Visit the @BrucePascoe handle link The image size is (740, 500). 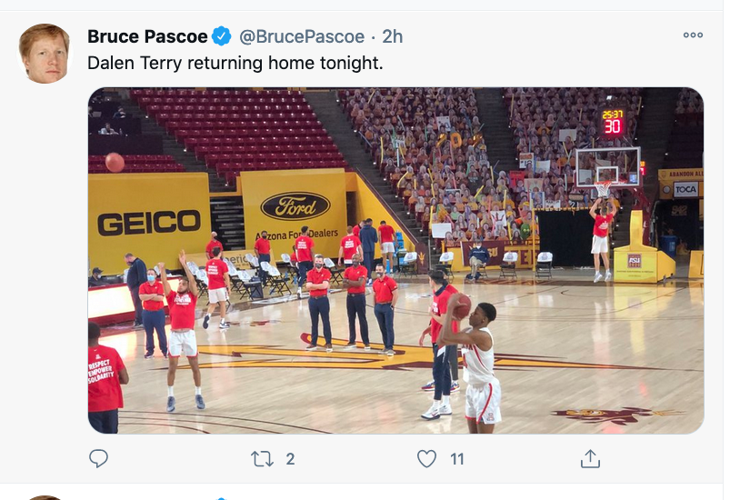[x=302, y=37]
